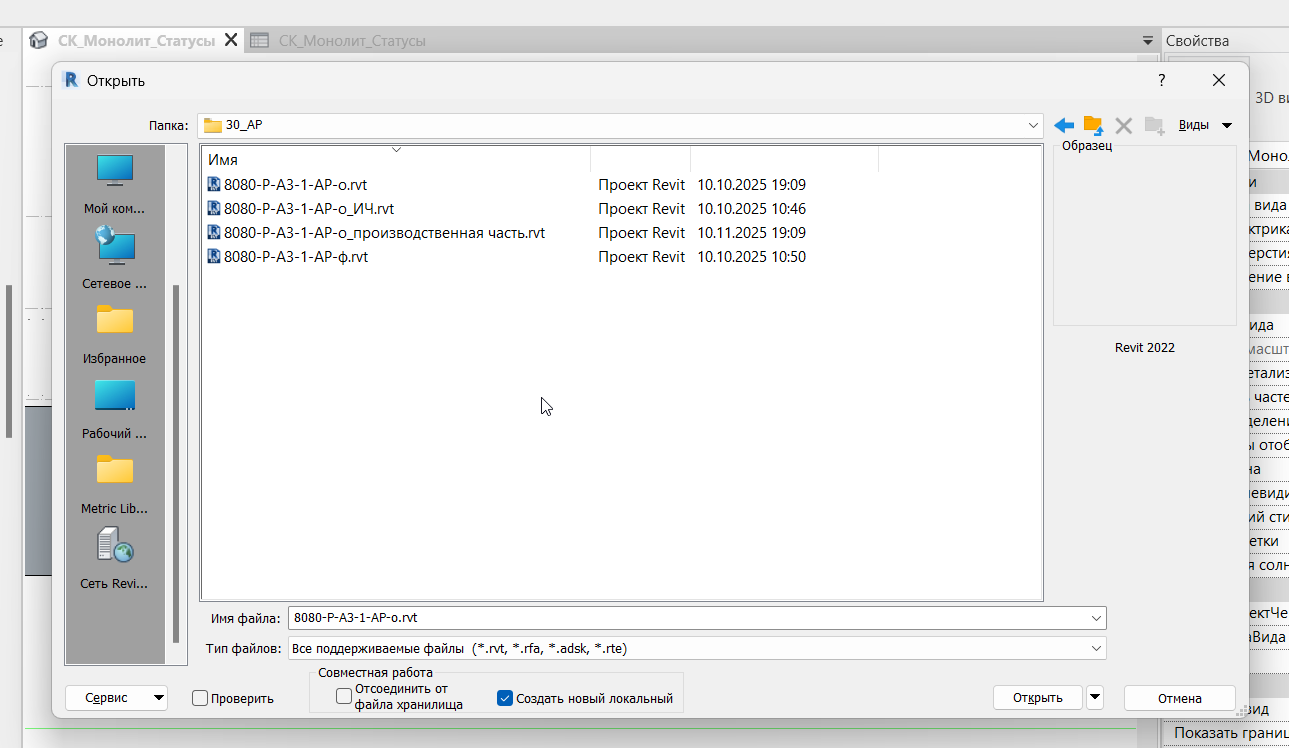Open My Computer location in sidebar
The width and height of the screenshot is (1289, 748).
pyautogui.click(x=115, y=185)
